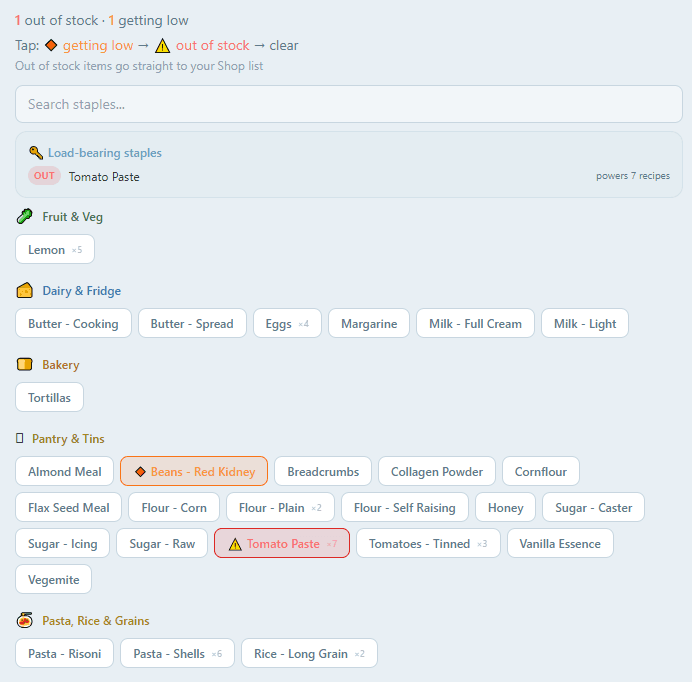The width and height of the screenshot is (692, 682).
Task: Click the Fruit & Veg category icon
Action: click(25, 217)
